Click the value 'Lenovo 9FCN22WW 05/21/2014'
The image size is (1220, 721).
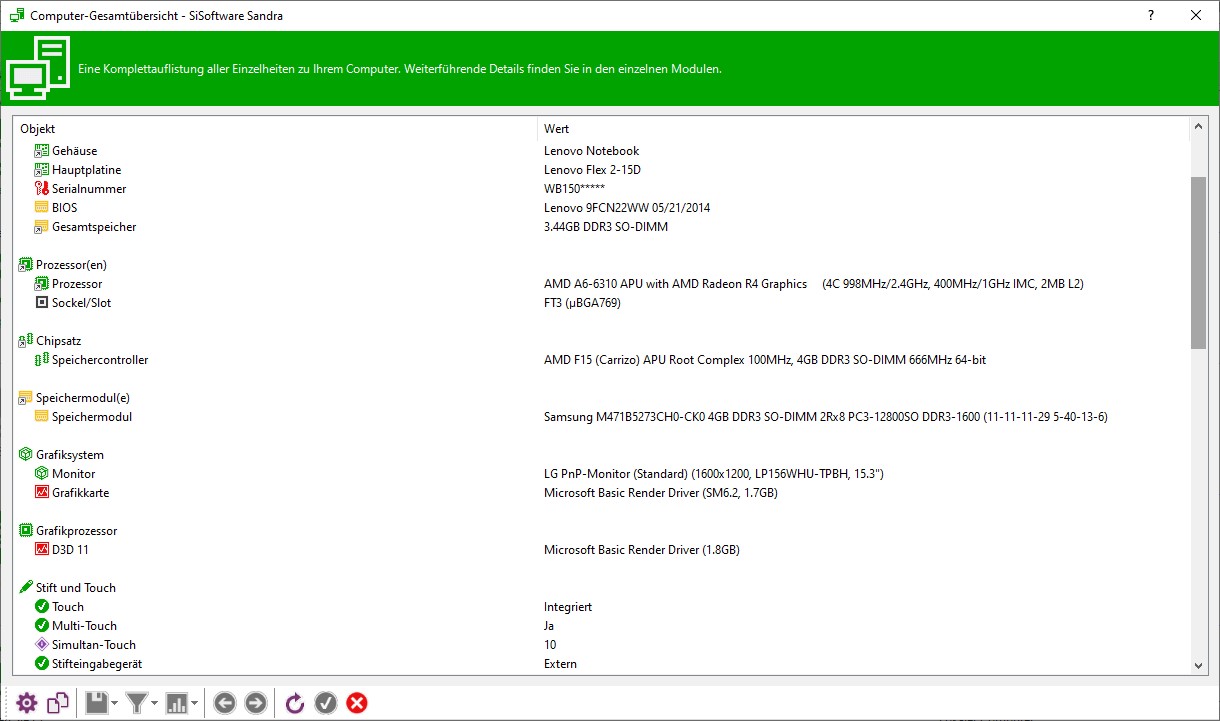coord(627,208)
